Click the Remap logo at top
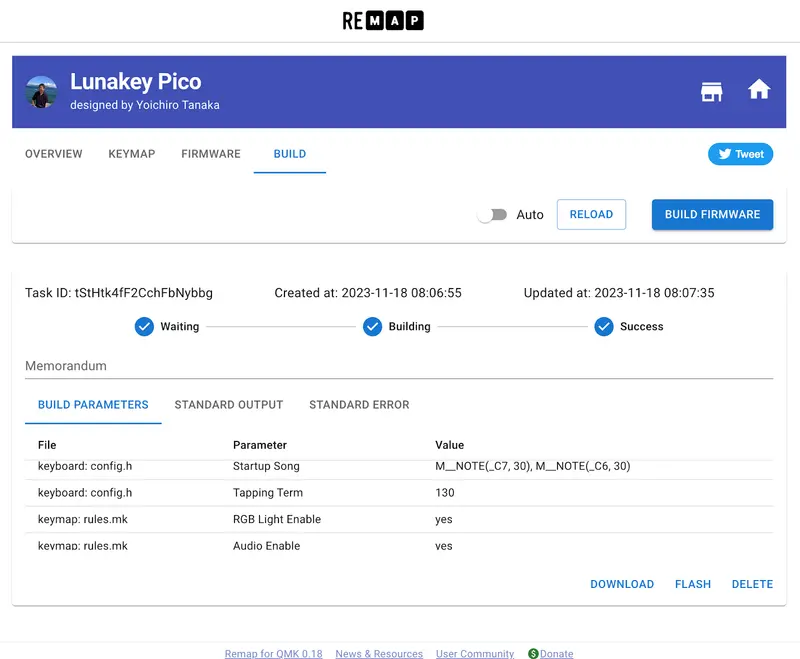Image resolution: width=800 pixels, height=659 pixels. click(x=383, y=21)
